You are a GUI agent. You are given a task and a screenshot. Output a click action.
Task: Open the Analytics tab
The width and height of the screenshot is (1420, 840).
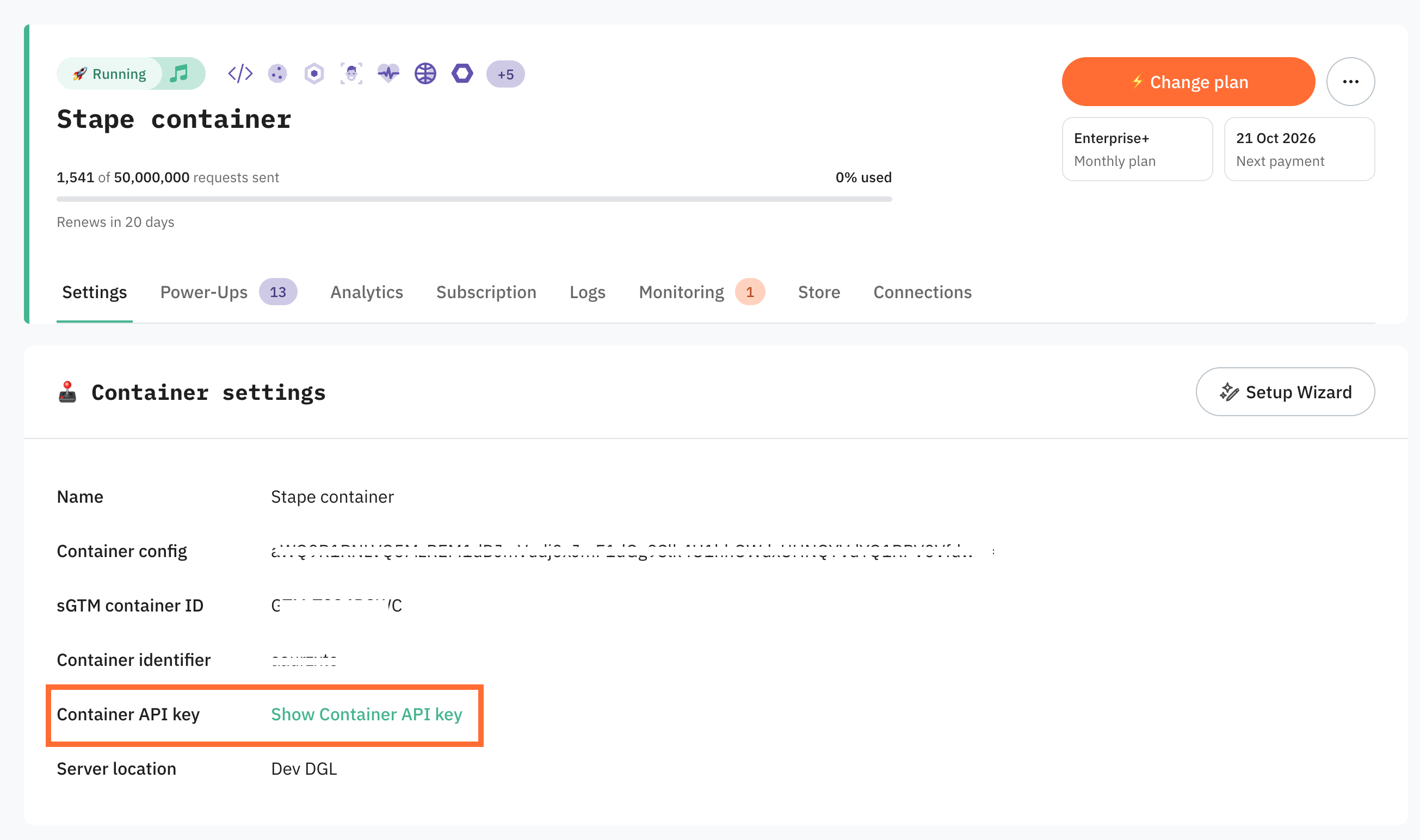(367, 292)
